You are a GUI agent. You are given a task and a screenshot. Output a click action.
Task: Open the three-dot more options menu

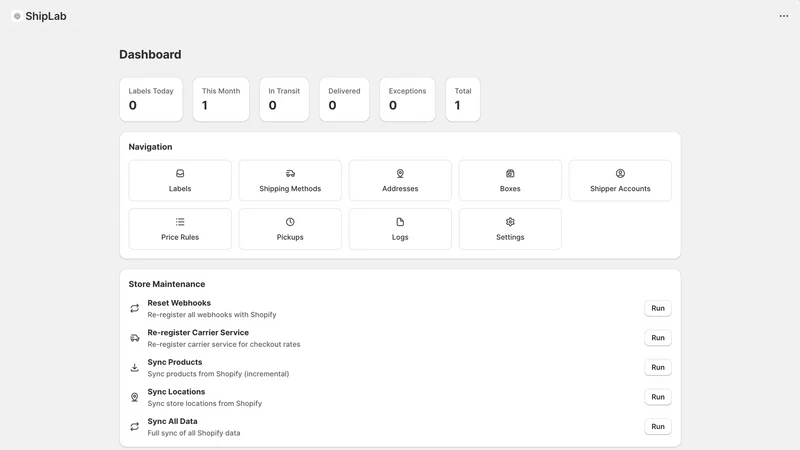coord(784,16)
